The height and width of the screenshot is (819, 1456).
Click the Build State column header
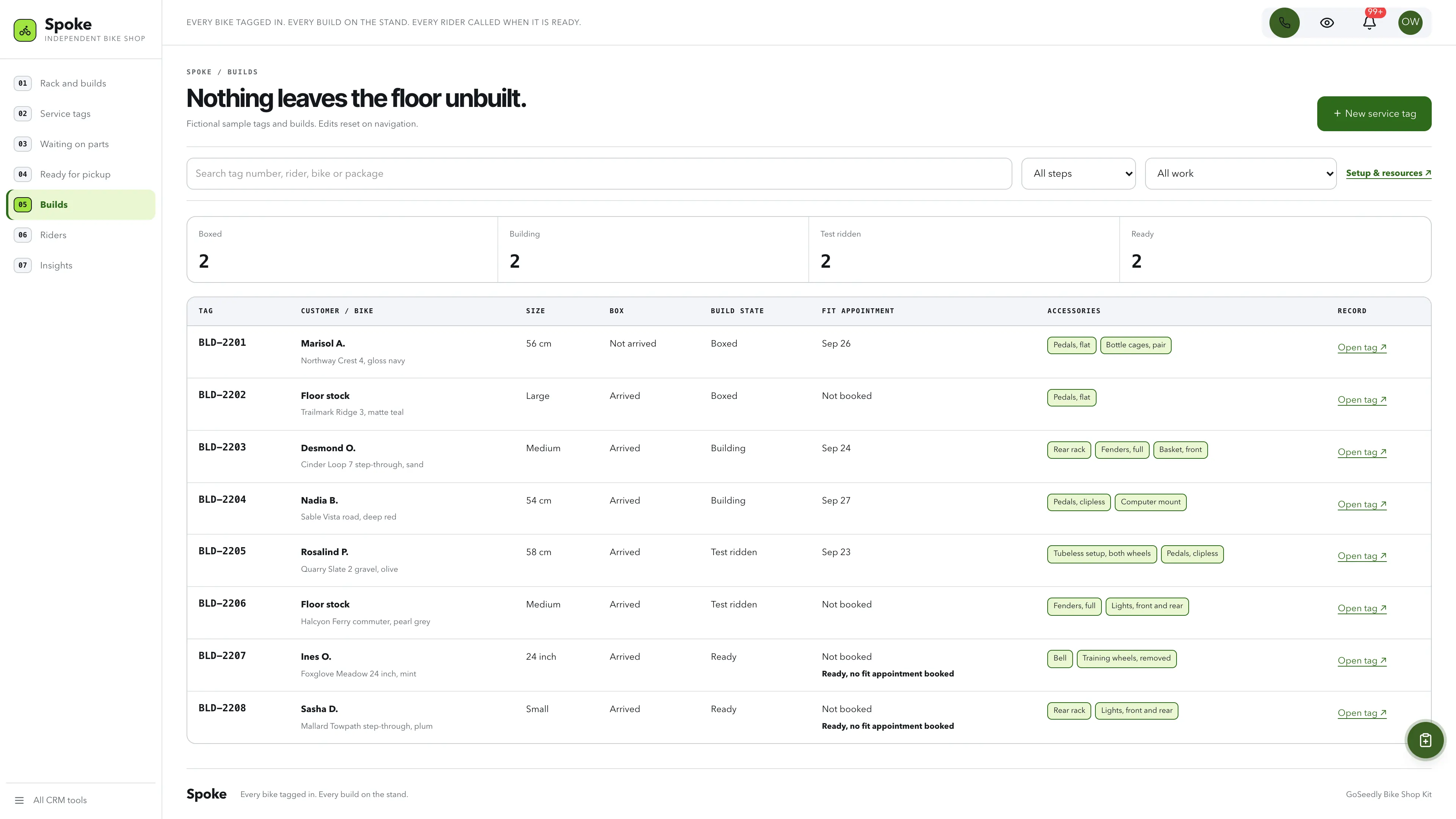(x=737, y=311)
